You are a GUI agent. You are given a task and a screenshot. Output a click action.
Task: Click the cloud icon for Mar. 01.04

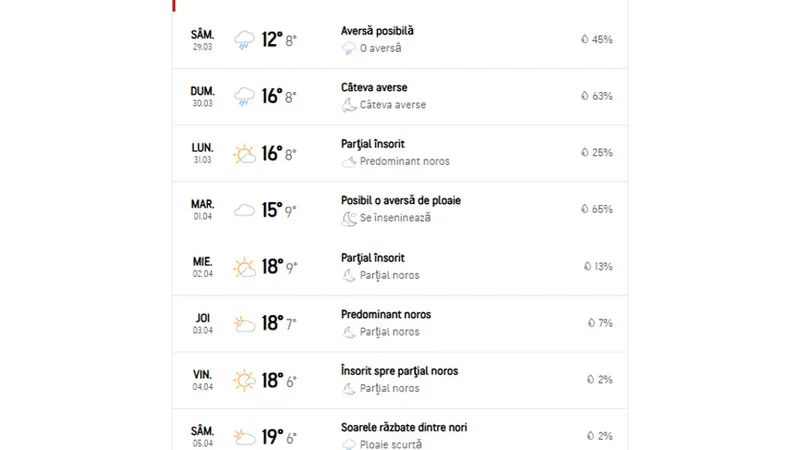click(x=244, y=210)
